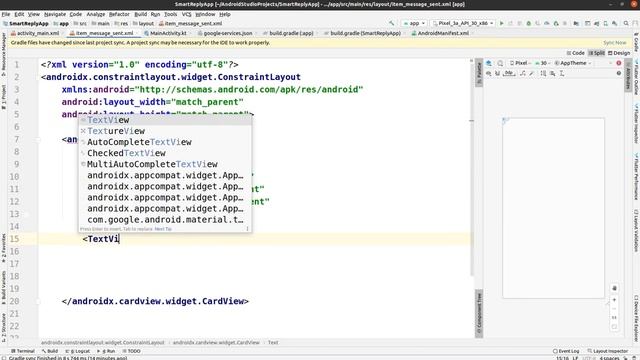
Task: Open the SDK Manager icon
Action: click(x=614, y=23)
